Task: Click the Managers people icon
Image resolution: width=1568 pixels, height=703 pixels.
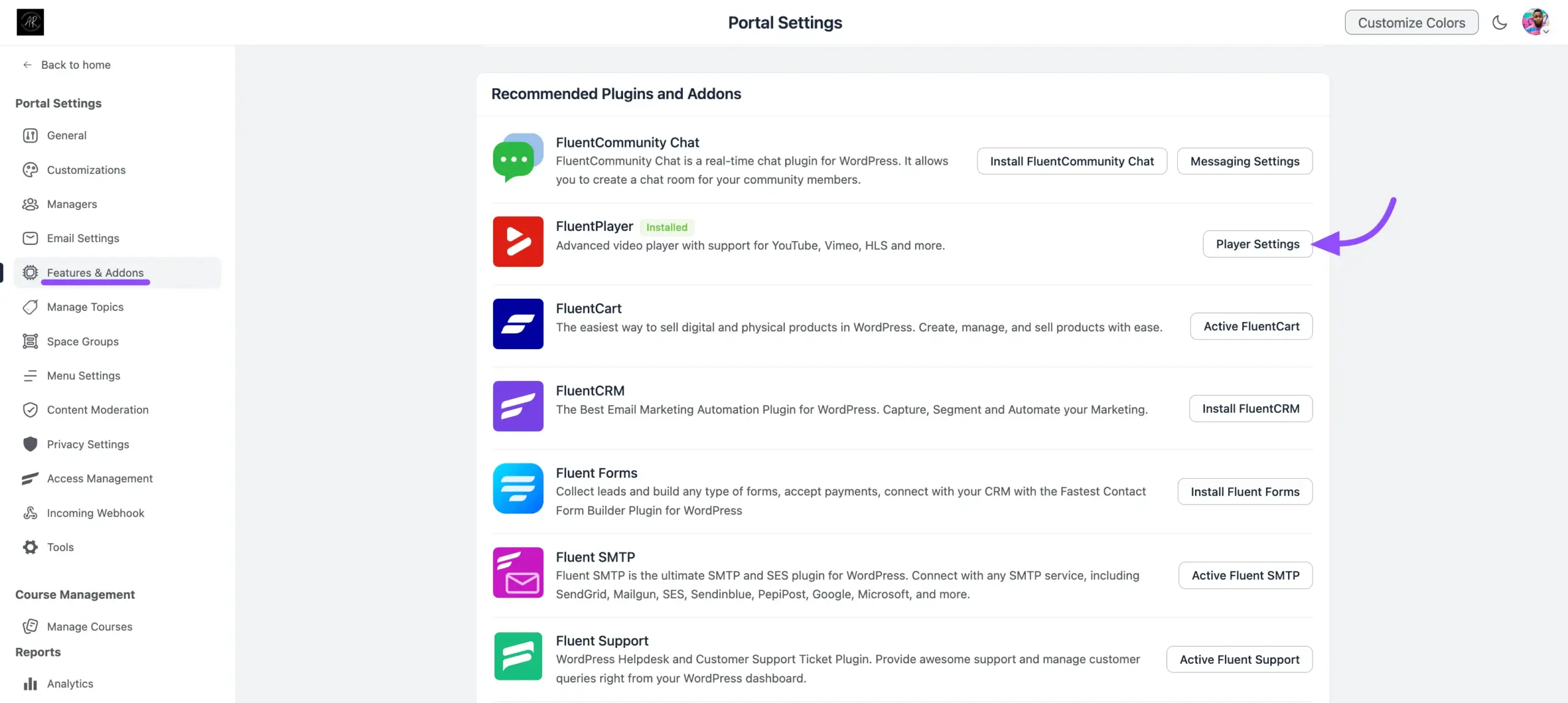Action: [30, 204]
